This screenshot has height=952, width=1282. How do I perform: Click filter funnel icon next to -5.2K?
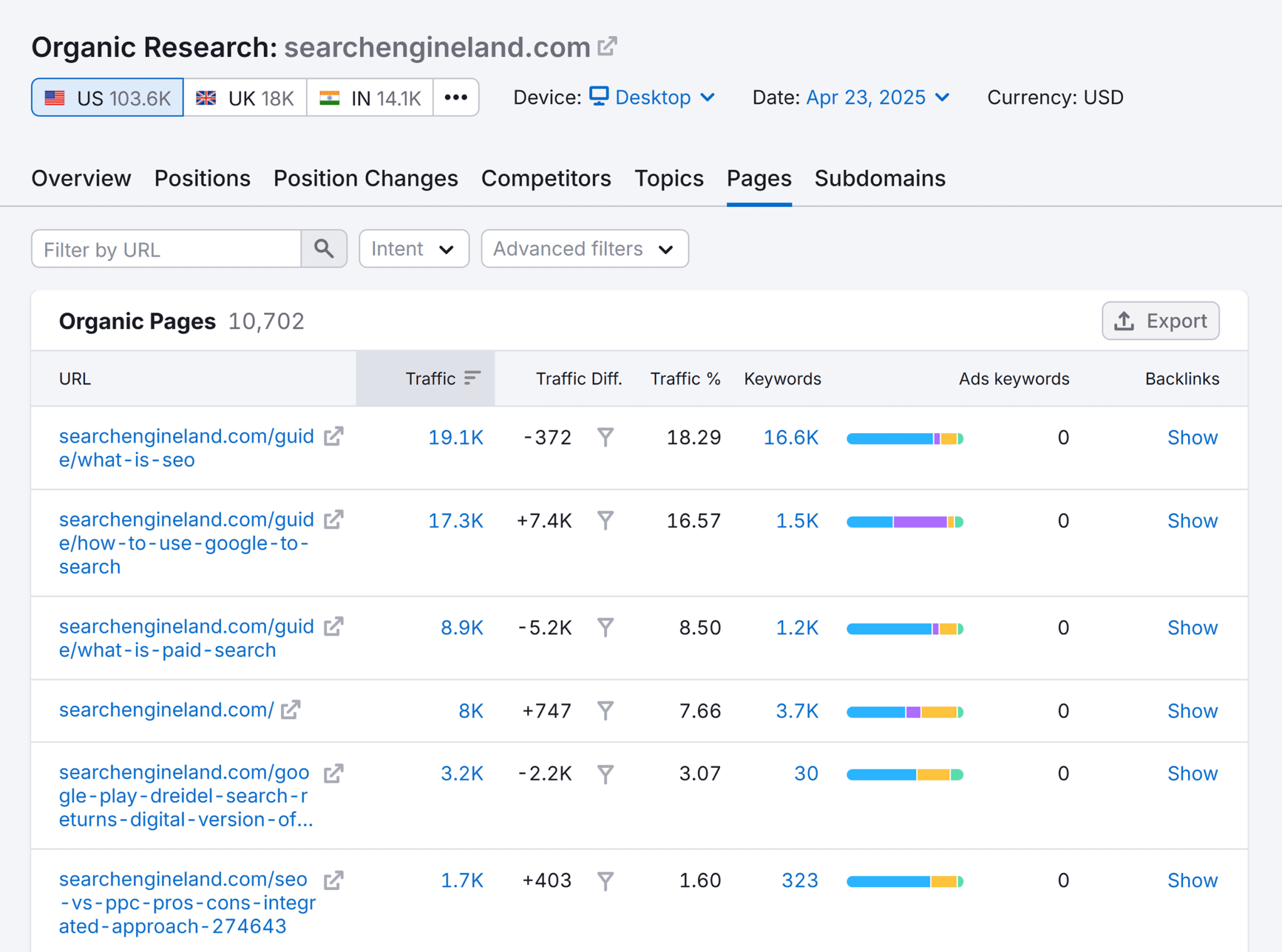click(x=605, y=627)
